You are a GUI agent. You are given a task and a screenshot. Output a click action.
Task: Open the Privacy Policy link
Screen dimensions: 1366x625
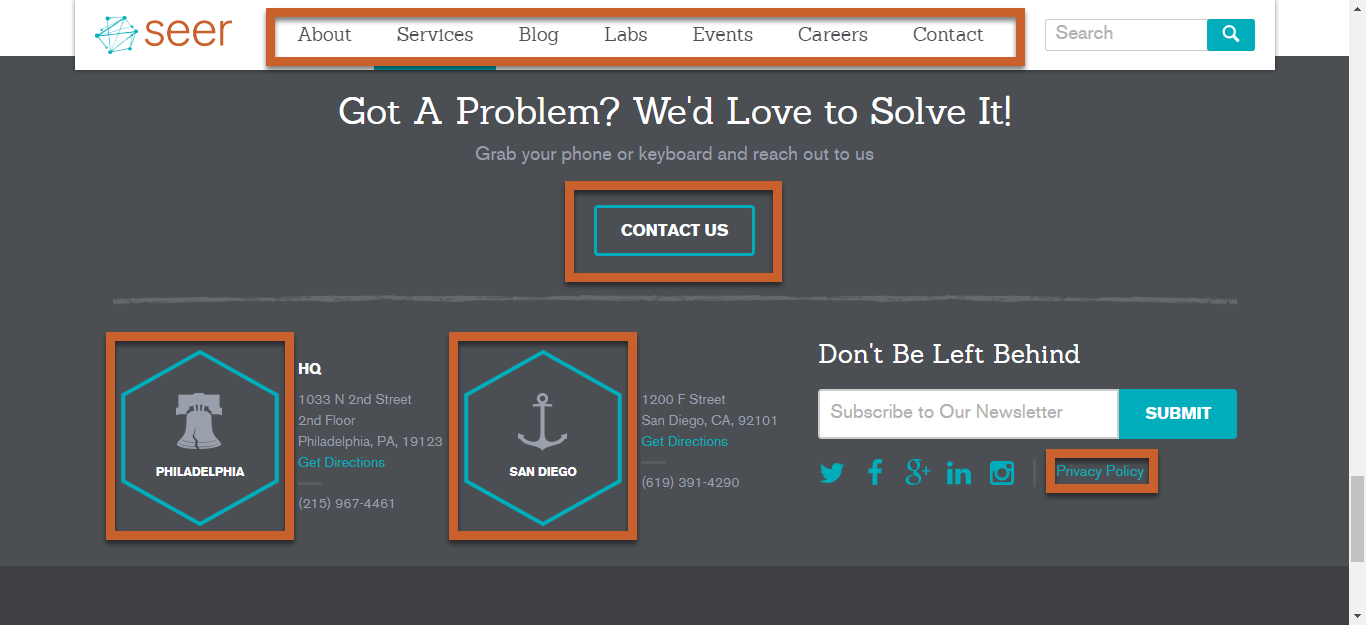click(1099, 471)
